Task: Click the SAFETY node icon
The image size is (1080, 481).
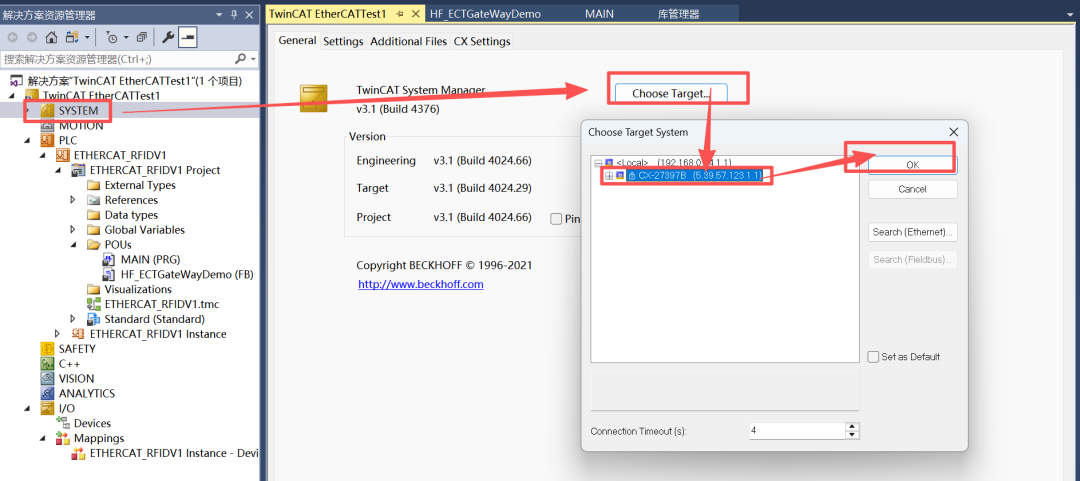Action: (x=48, y=349)
